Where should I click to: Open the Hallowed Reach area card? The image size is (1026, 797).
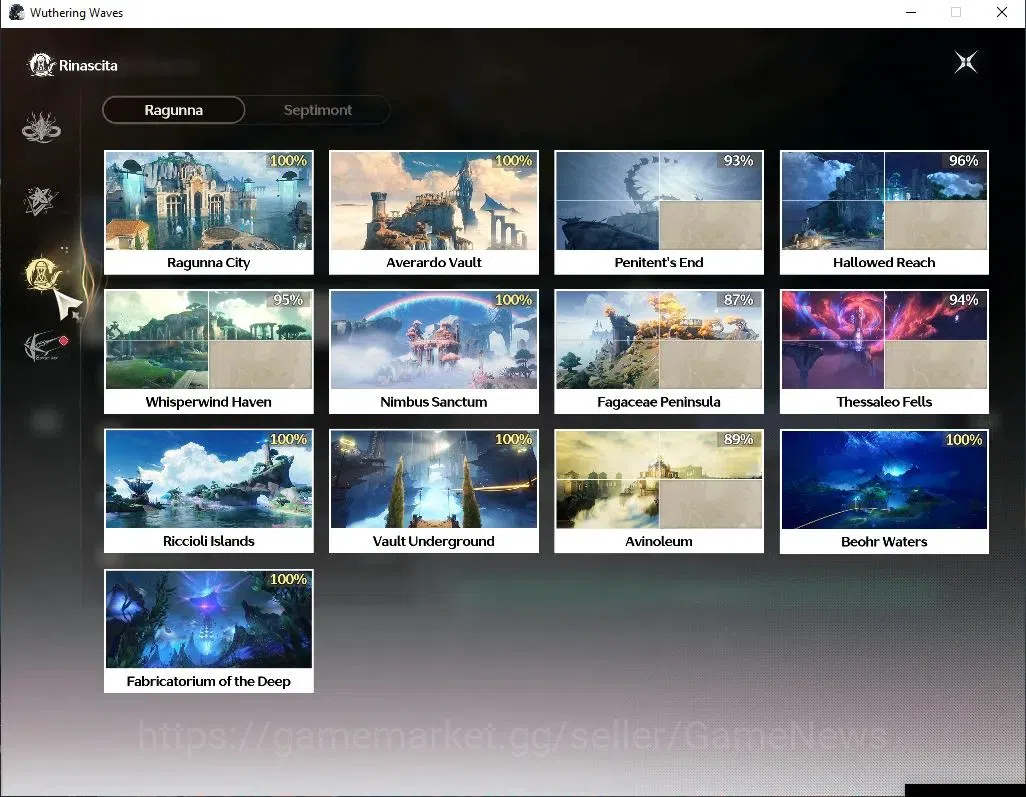(884, 212)
